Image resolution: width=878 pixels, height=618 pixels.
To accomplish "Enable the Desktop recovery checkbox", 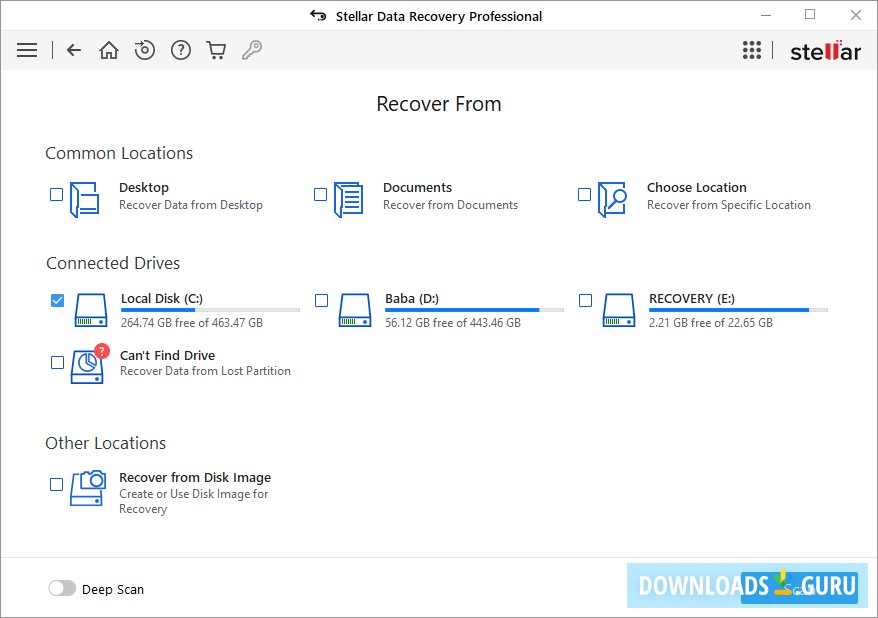I will pos(56,195).
